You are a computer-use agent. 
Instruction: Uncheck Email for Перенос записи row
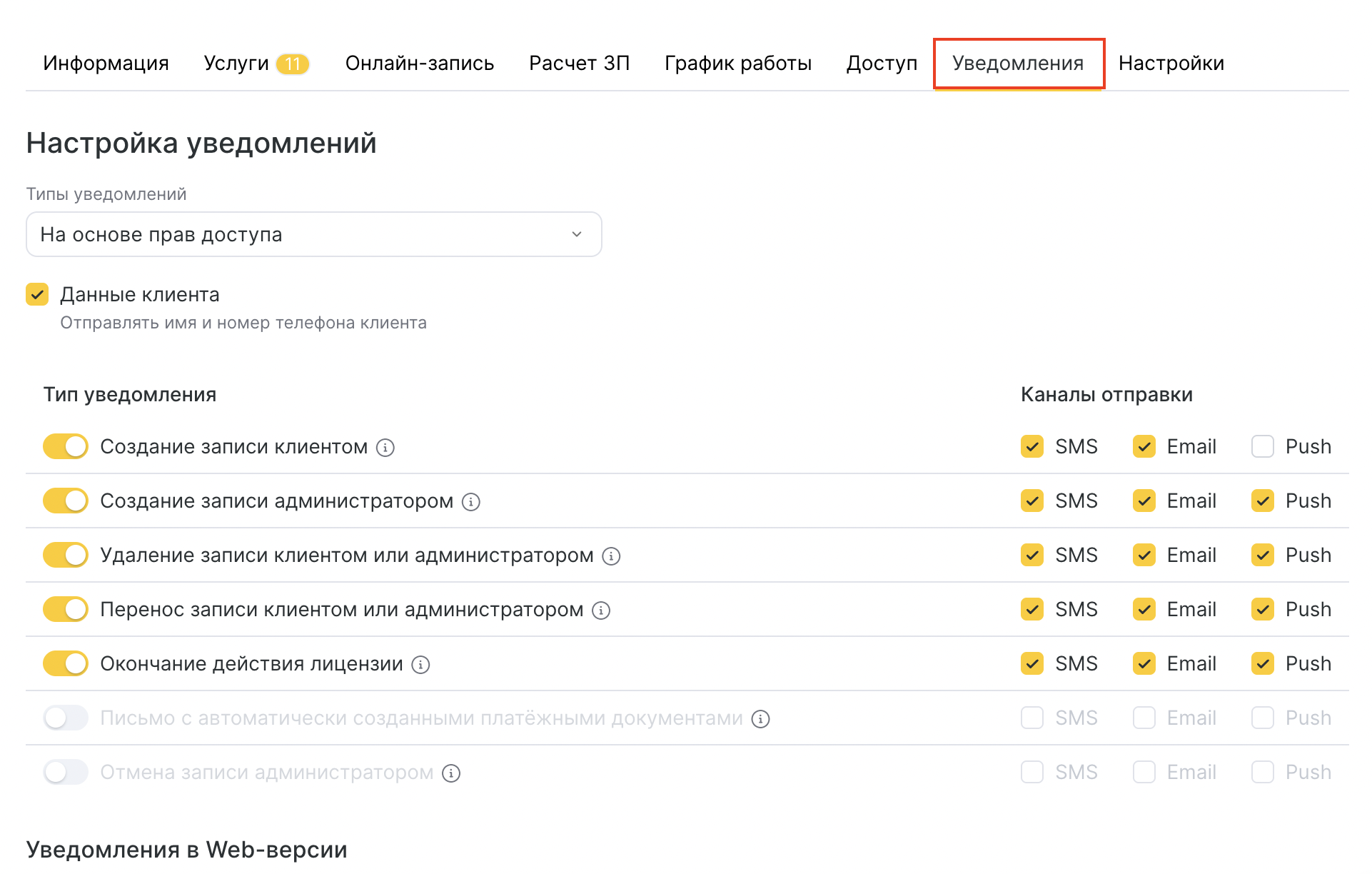1144,610
